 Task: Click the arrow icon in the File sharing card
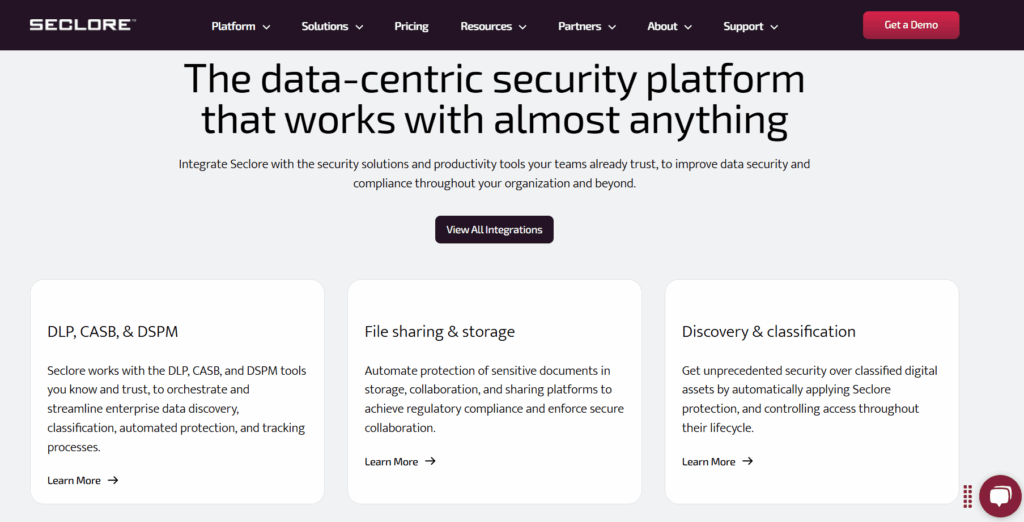pyautogui.click(x=430, y=462)
